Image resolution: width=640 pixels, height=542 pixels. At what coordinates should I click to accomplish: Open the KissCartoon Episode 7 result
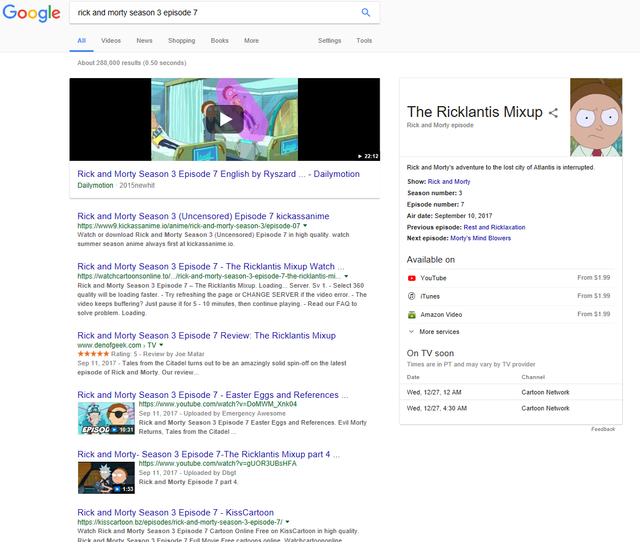point(176,513)
